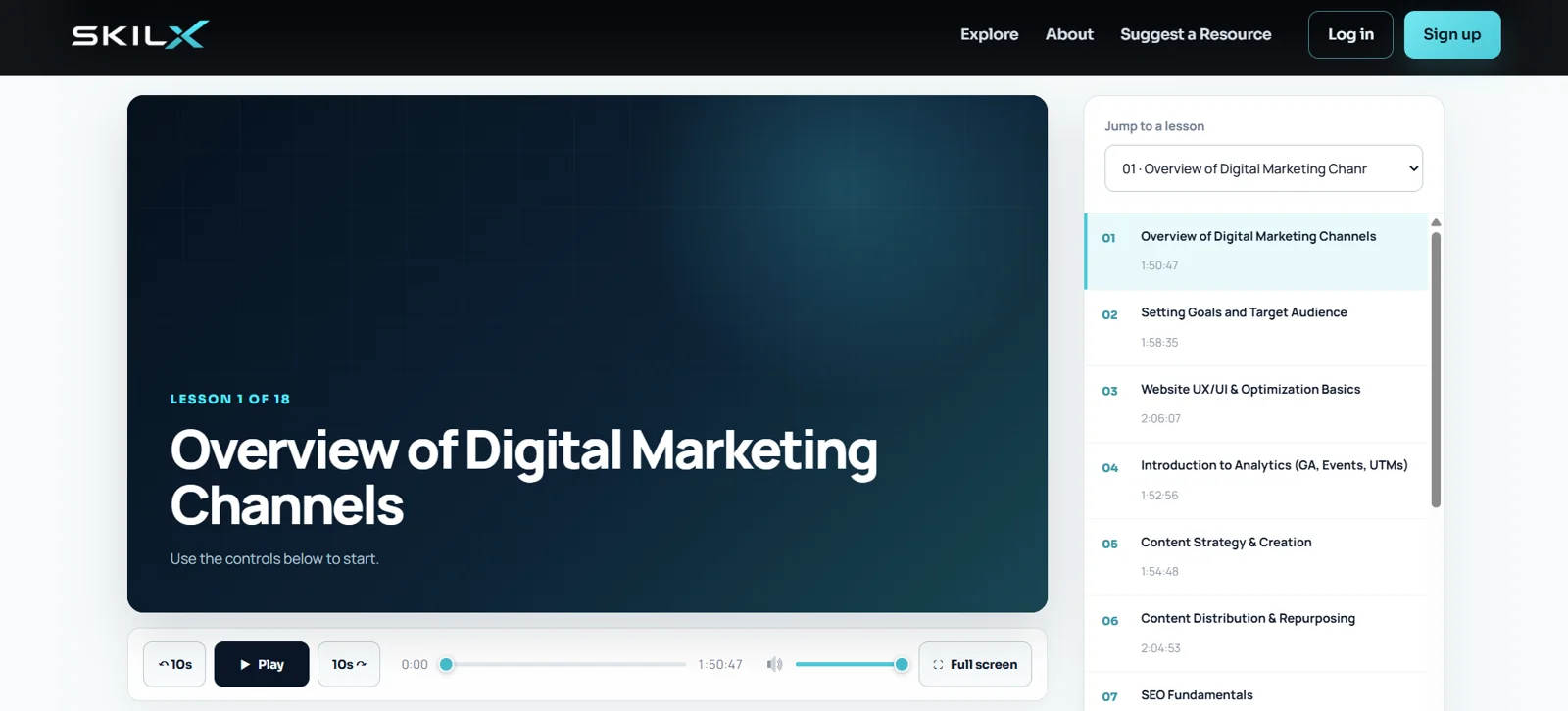The image size is (1568, 711).
Task: Click the 1:50:47 total duration text in player
Action: tap(720, 664)
